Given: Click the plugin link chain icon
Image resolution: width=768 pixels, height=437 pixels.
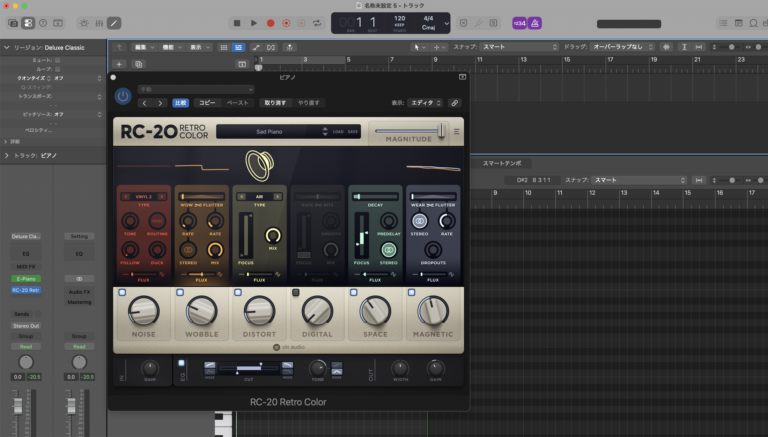Looking at the screenshot, I should coord(455,103).
